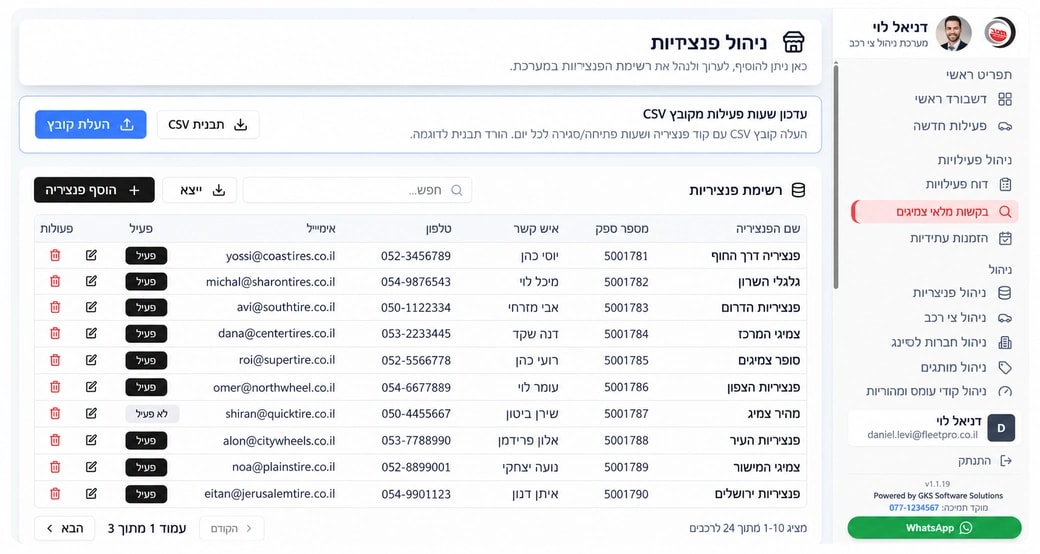1040x554 pixels.
Task: Open דוח פעילויות in the sidebar
Action: coord(968,184)
